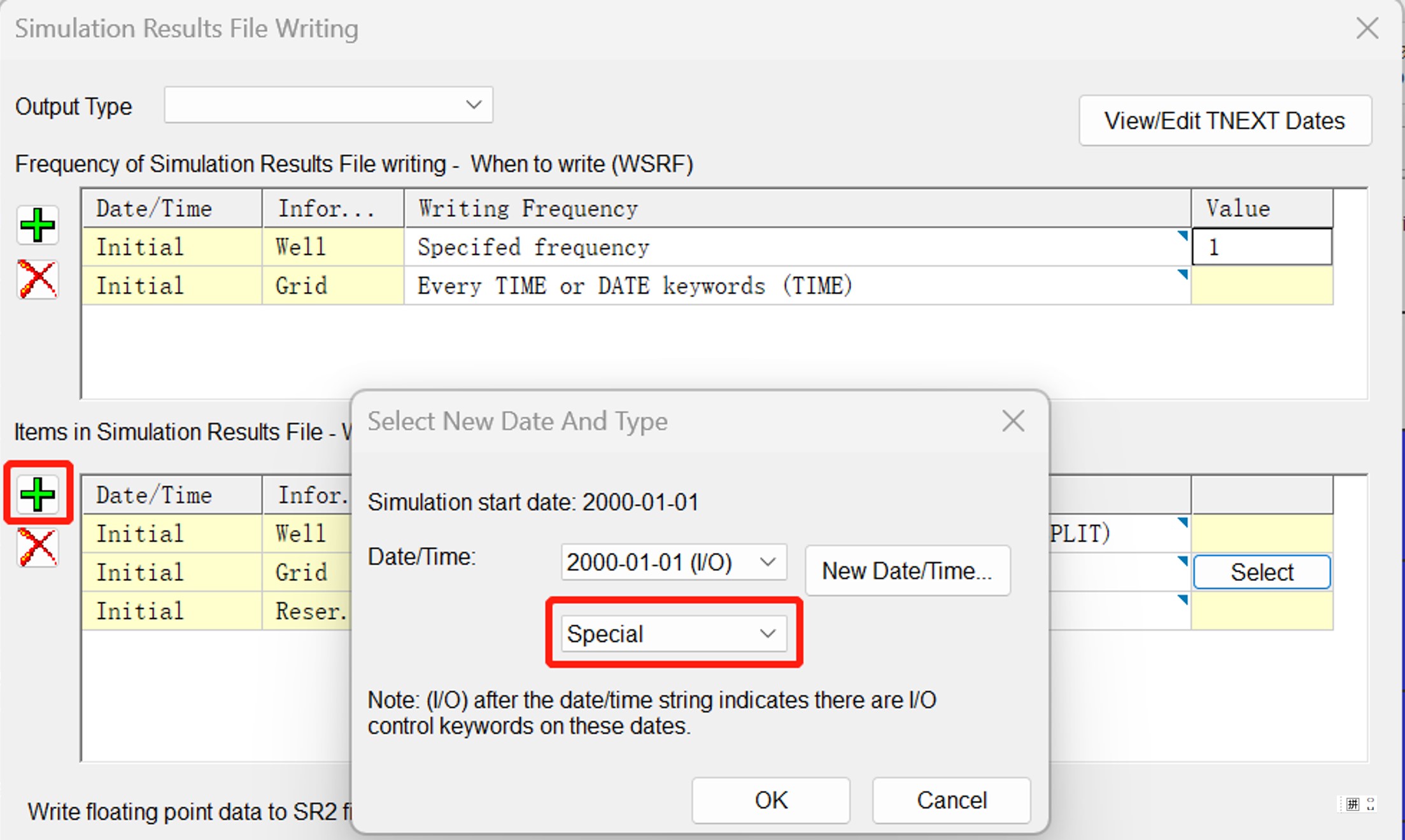Screen dimensions: 1405x840
Task: Click green plus in WSRF frequency table
Action: (x=38, y=225)
